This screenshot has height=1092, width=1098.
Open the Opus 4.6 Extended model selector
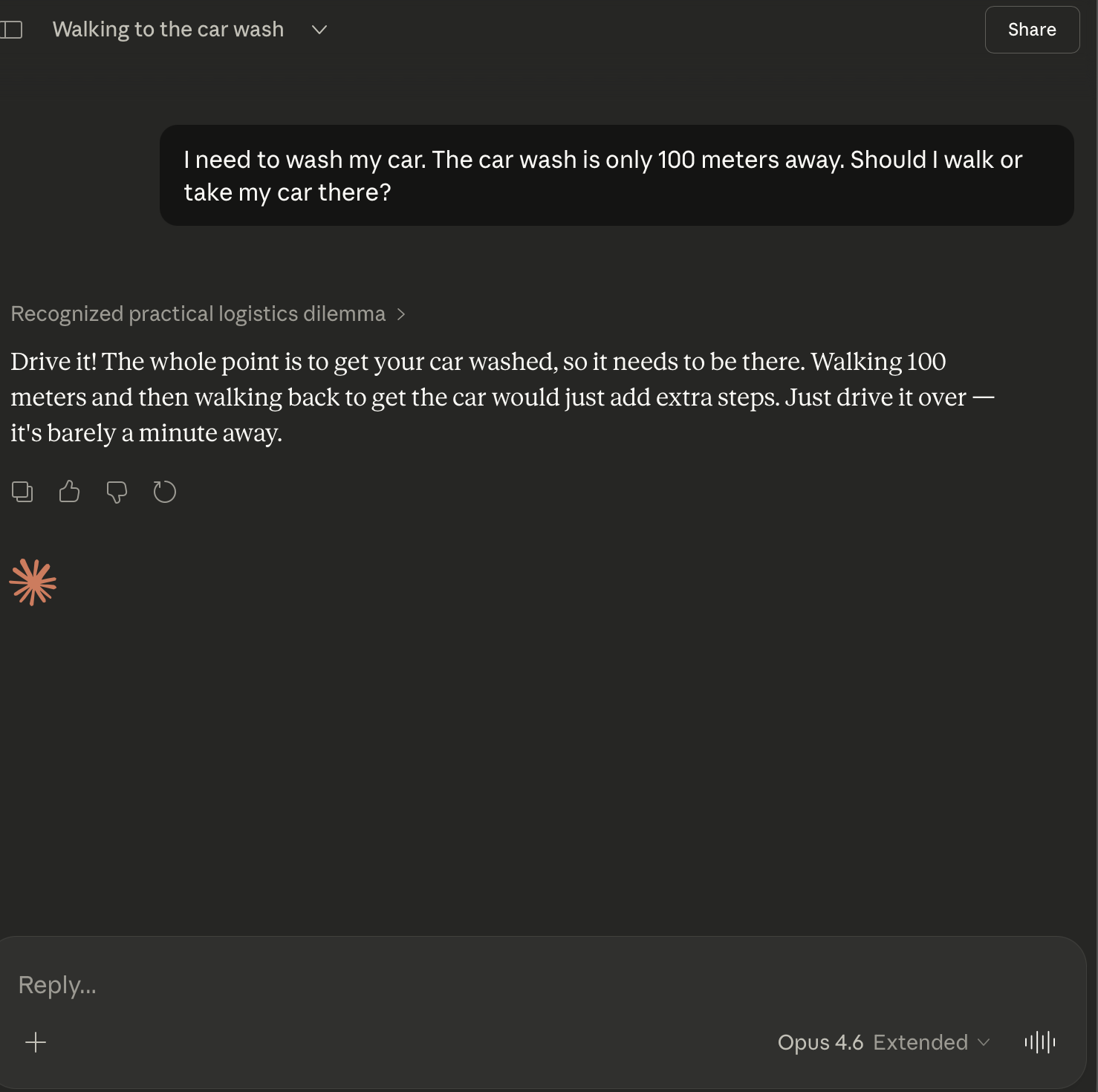pyautogui.click(x=883, y=1042)
